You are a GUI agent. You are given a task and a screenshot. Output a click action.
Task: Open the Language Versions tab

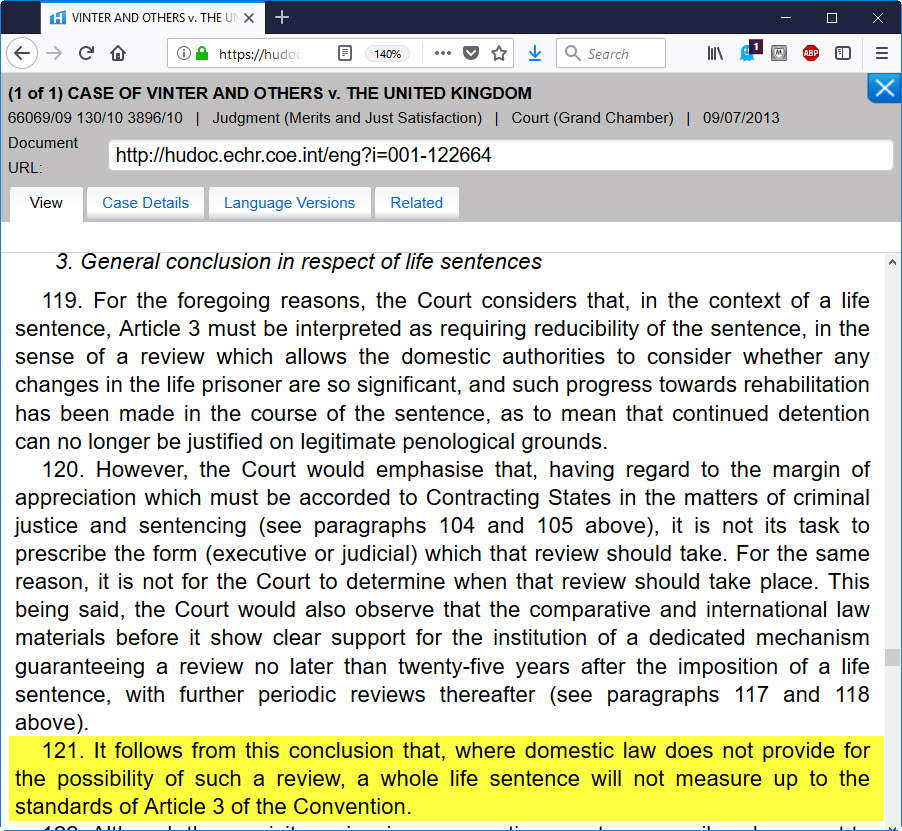tap(289, 203)
